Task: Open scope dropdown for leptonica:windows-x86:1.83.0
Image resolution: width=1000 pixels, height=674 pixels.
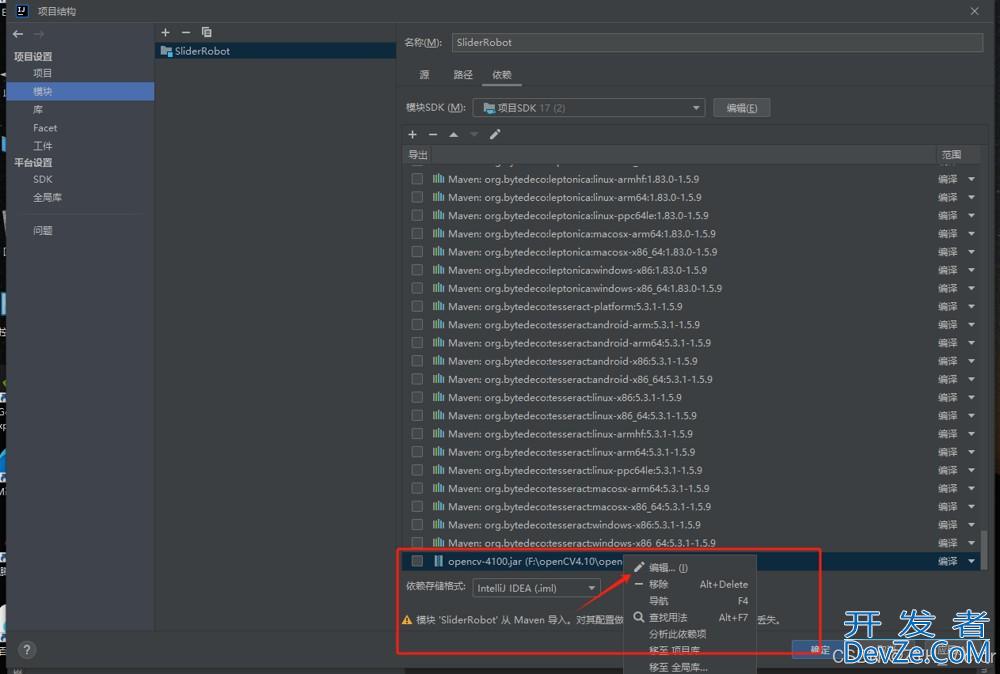Action: (x=971, y=270)
